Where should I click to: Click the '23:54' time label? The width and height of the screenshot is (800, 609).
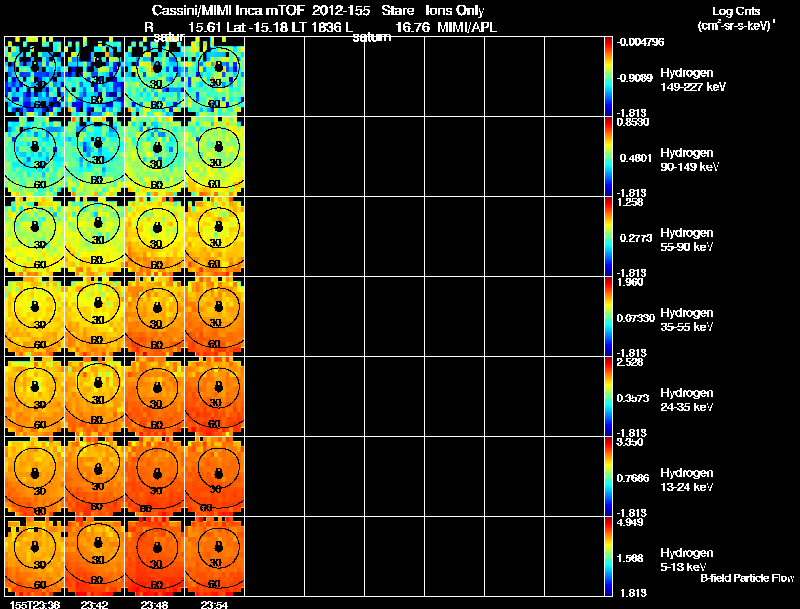(214, 604)
